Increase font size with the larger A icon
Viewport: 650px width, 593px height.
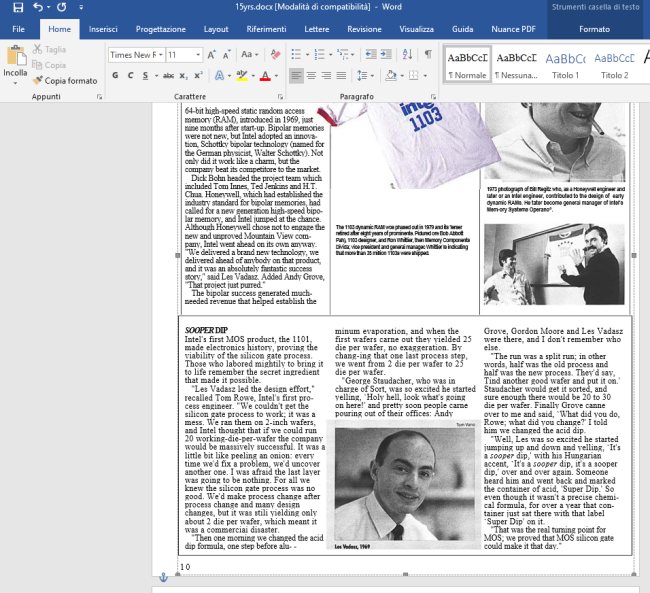tap(211, 55)
